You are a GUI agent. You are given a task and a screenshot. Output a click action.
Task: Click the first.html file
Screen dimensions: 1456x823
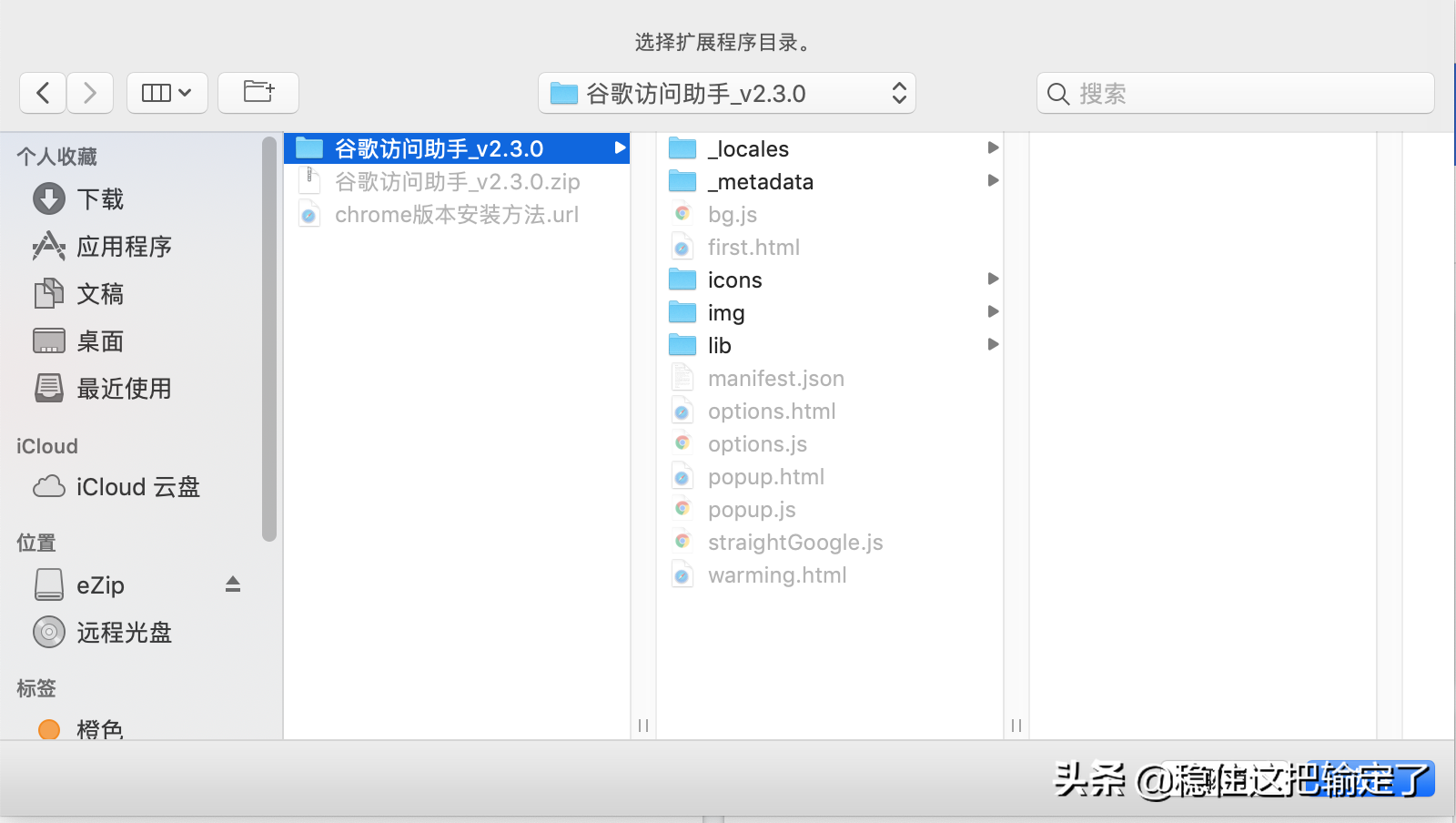(x=753, y=247)
